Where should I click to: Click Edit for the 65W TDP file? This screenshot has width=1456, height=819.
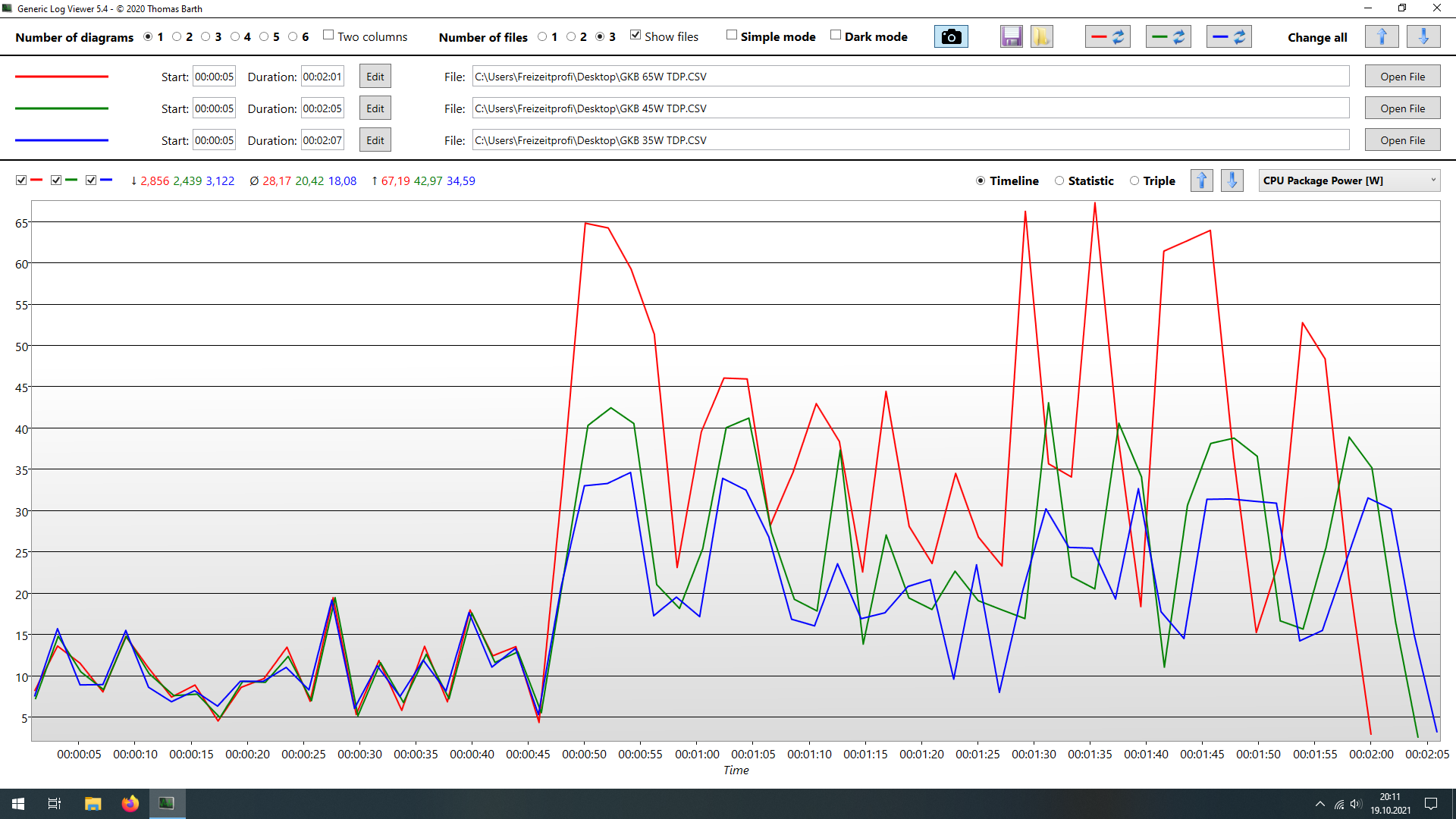375,77
